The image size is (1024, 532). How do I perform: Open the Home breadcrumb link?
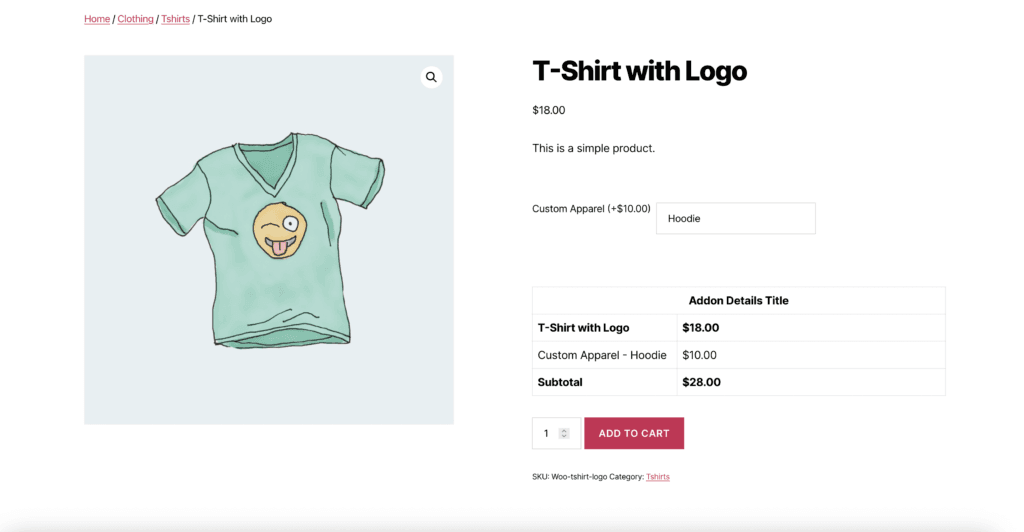[x=97, y=19]
